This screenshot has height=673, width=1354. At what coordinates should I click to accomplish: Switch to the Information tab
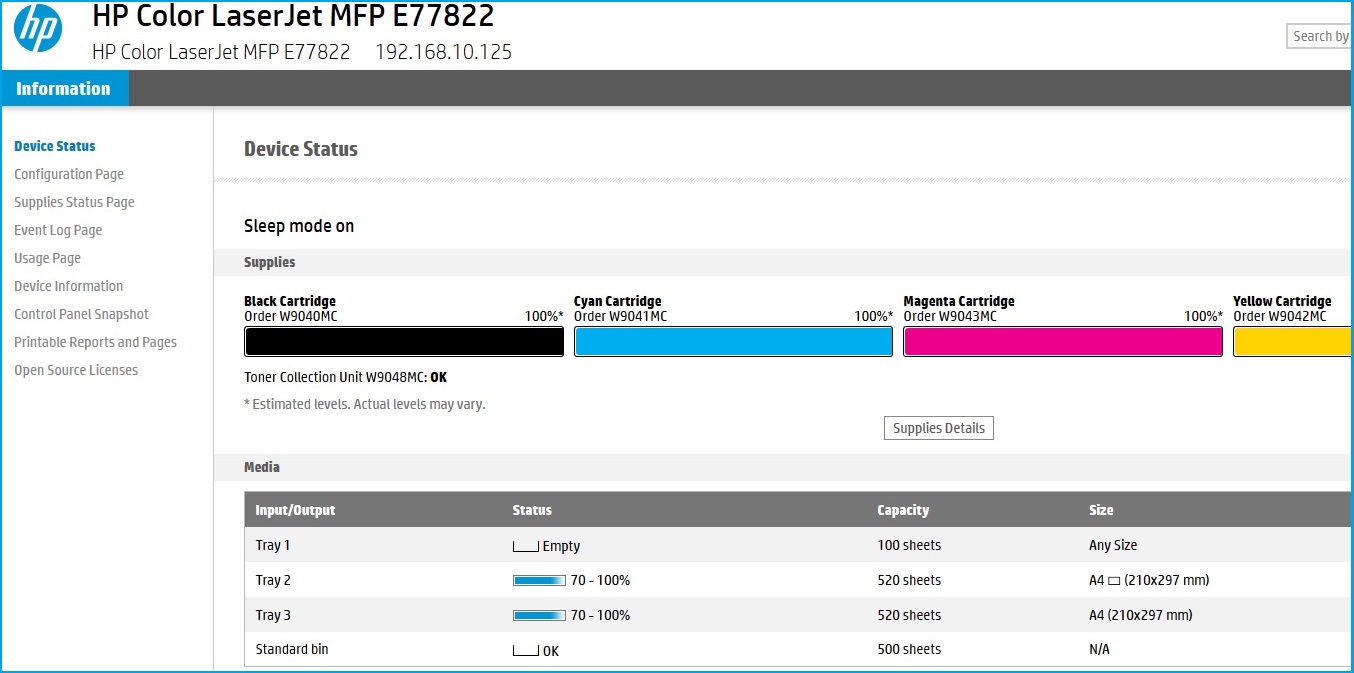coord(64,88)
